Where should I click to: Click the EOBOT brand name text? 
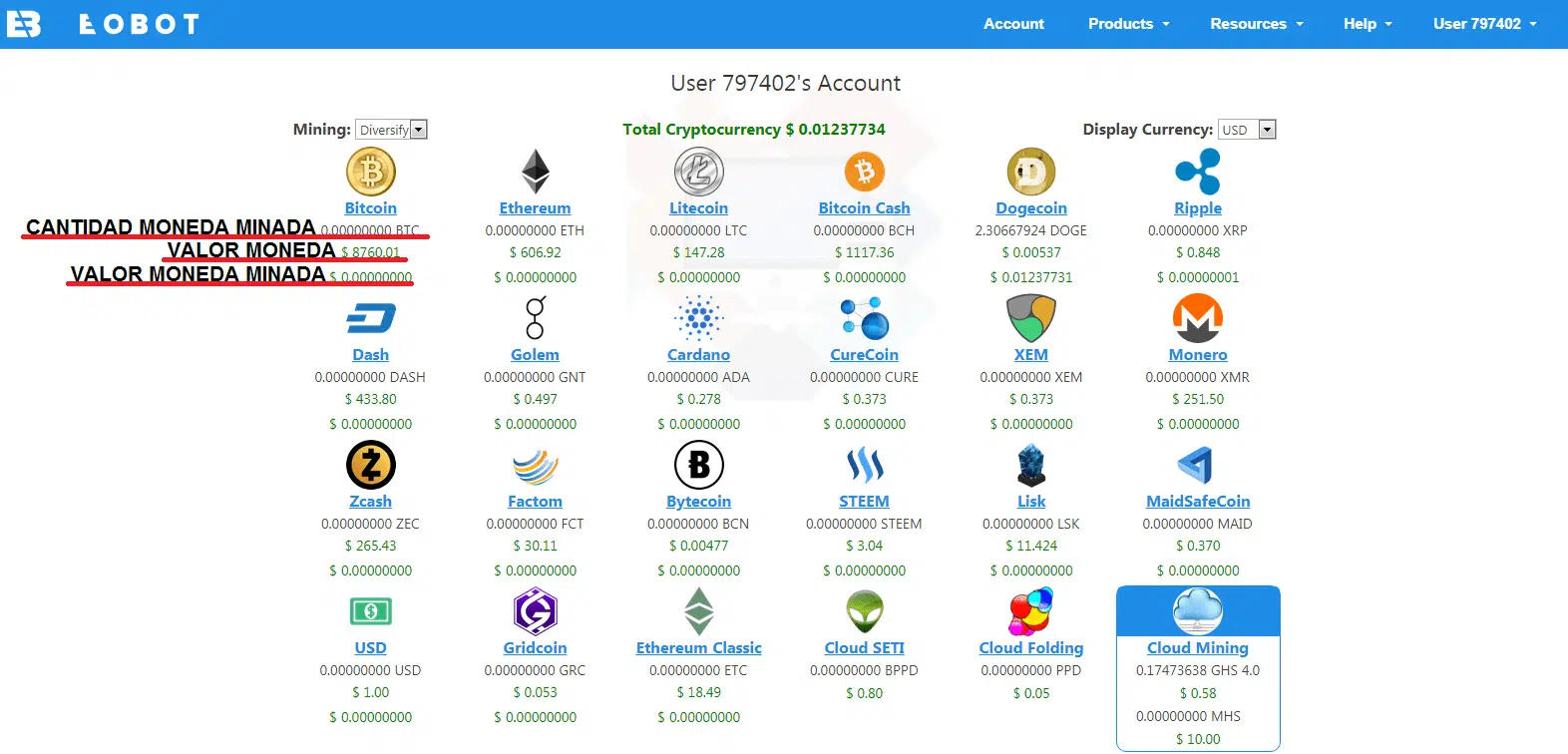point(139,24)
